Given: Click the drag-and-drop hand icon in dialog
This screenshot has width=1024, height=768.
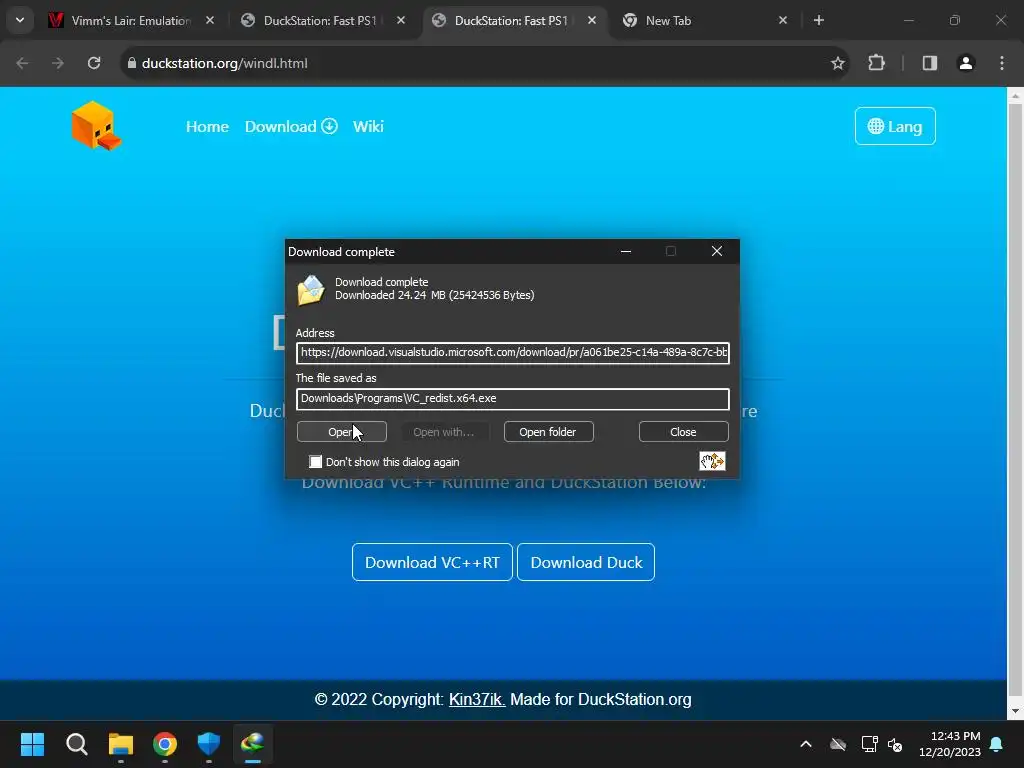Looking at the screenshot, I should click(712, 461).
